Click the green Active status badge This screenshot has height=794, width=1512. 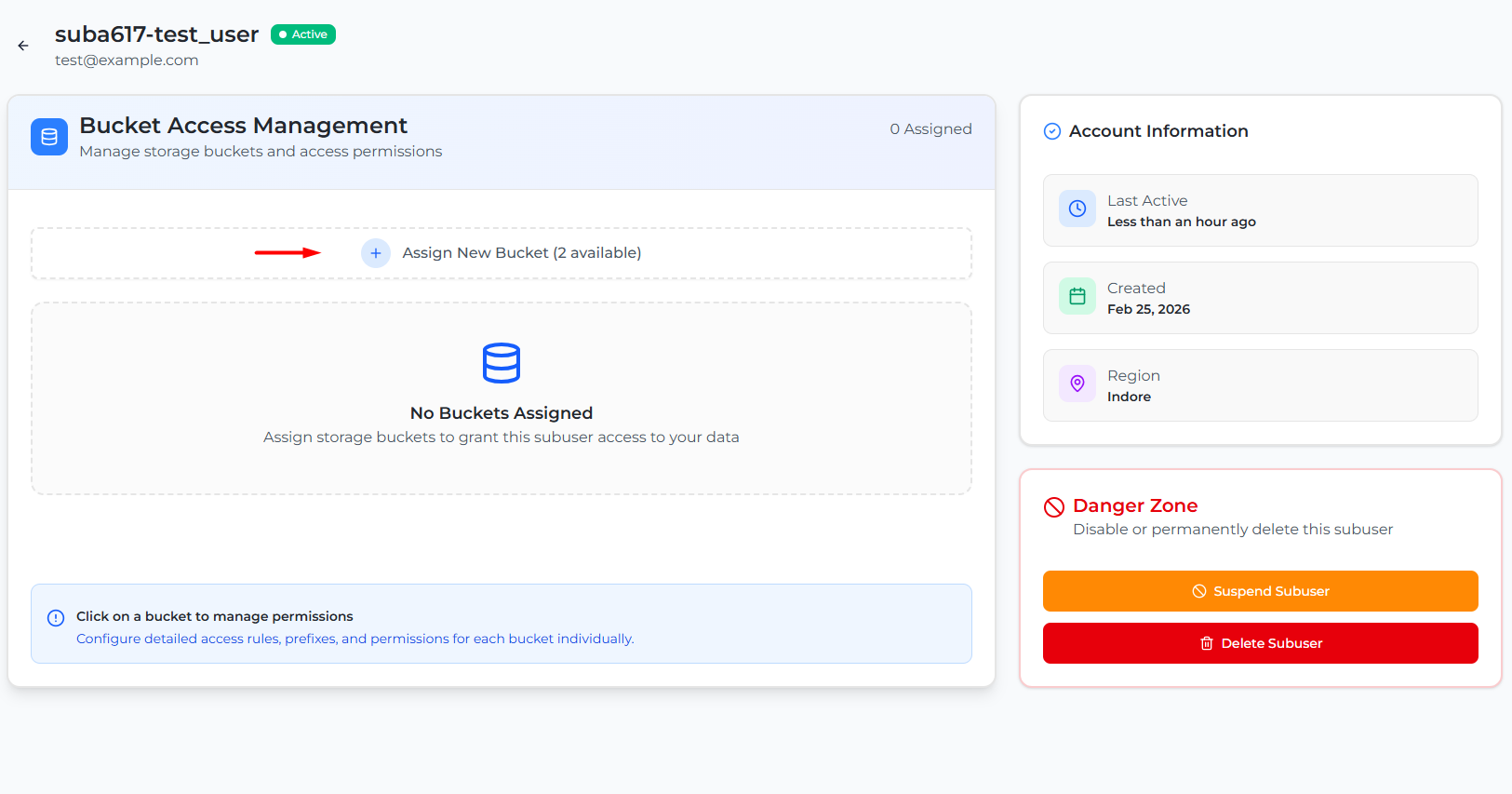(x=303, y=34)
